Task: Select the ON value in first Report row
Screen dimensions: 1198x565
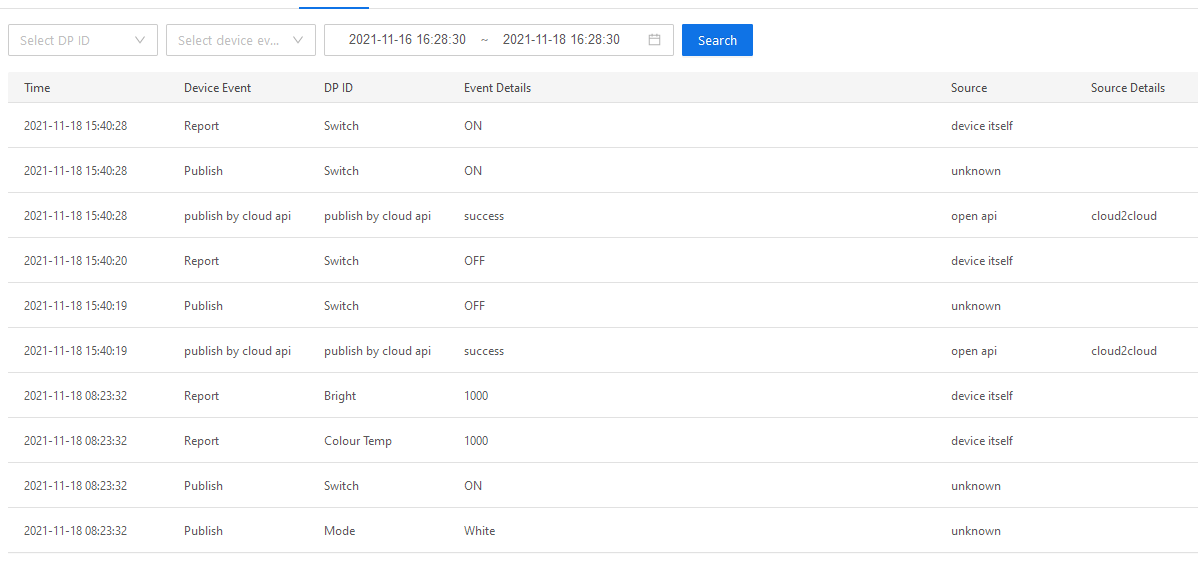Action: 473,125
